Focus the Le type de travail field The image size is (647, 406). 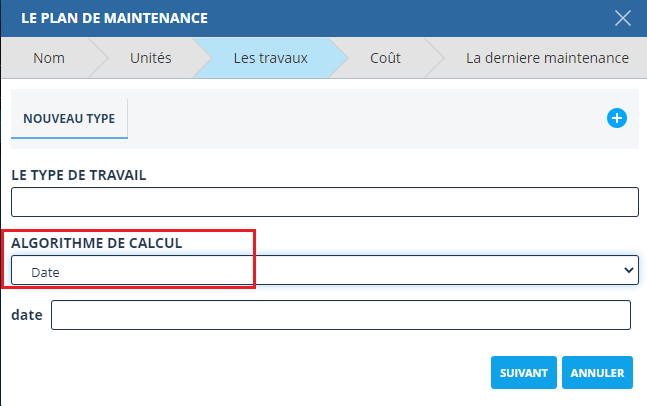324,202
